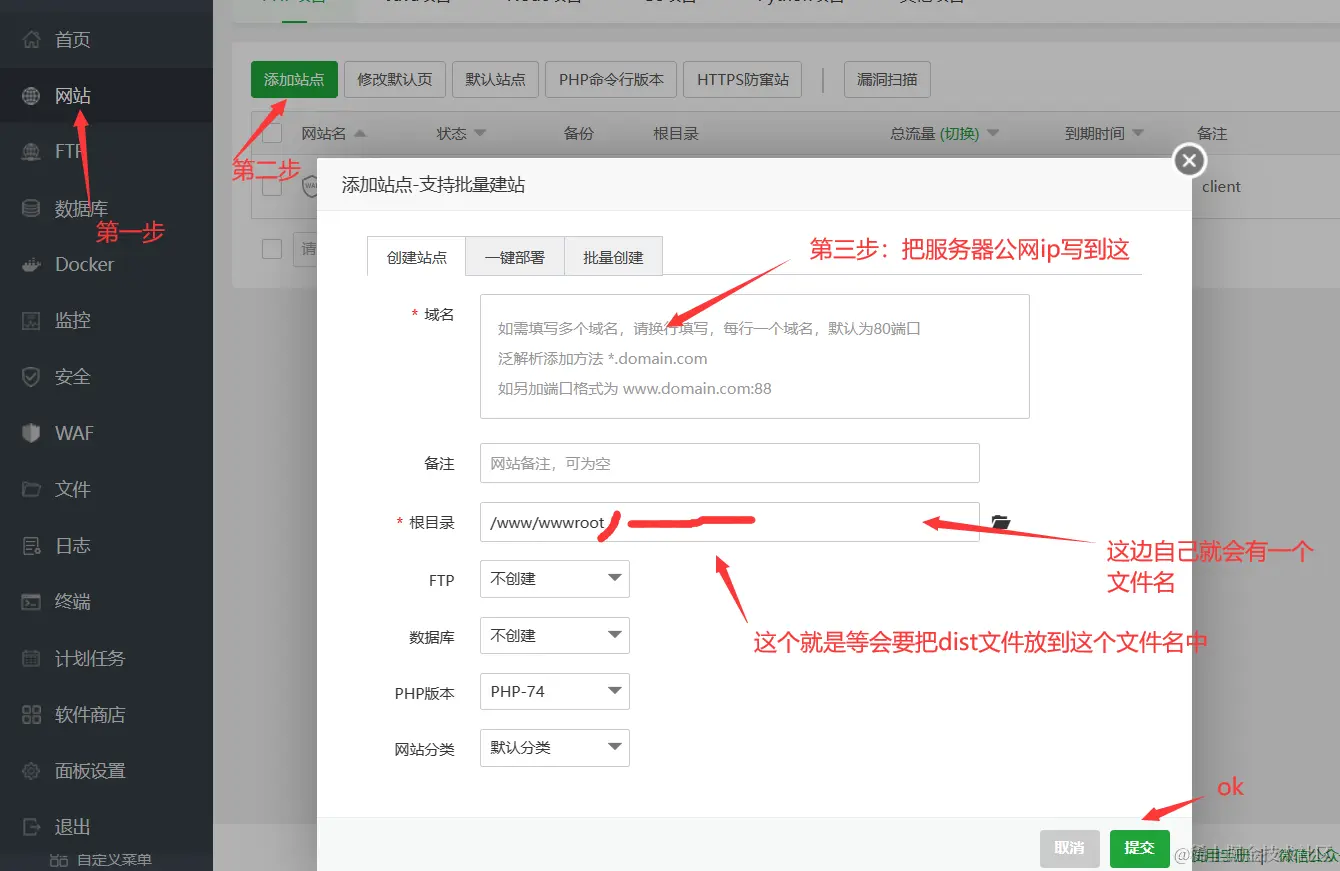The width and height of the screenshot is (1340, 871).
Task: Browse root directory with folder icon
Action: pos(1001,522)
